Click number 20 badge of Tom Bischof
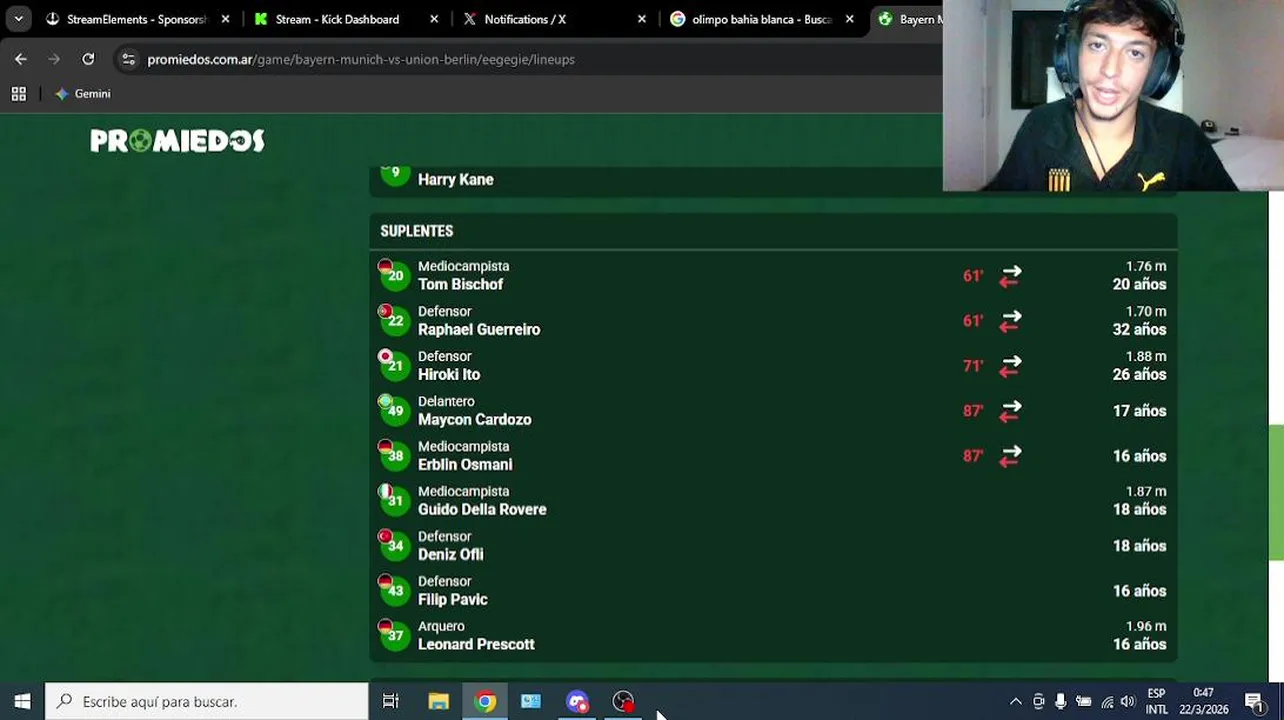 pyautogui.click(x=395, y=276)
